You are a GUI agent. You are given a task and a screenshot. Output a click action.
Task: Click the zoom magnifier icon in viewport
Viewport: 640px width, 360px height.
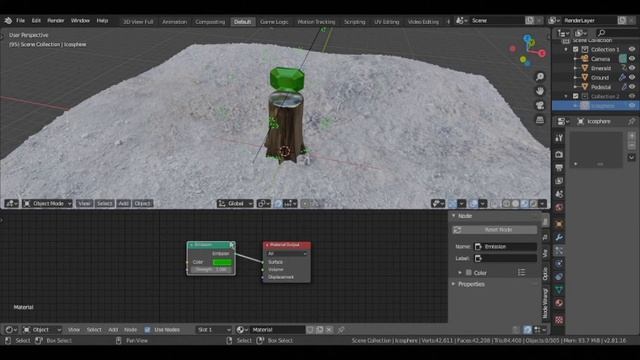[540, 77]
